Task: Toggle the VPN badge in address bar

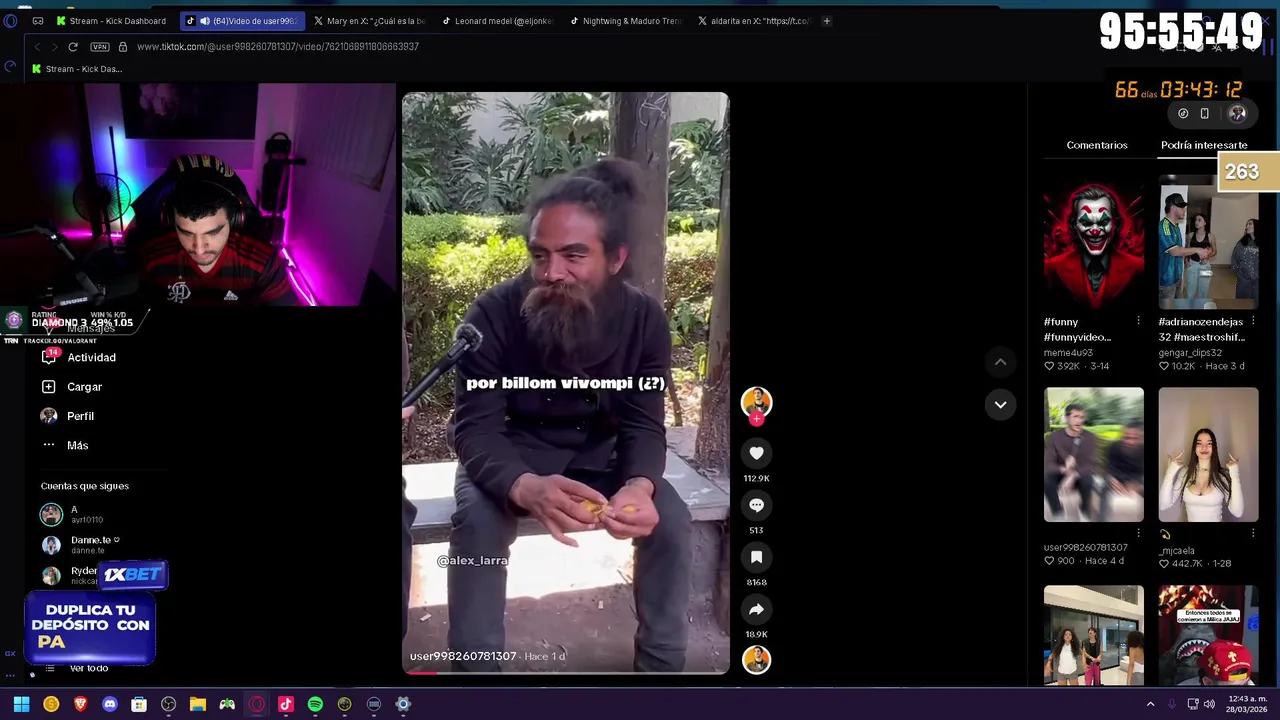Action: pyautogui.click(x=99, y=46)
